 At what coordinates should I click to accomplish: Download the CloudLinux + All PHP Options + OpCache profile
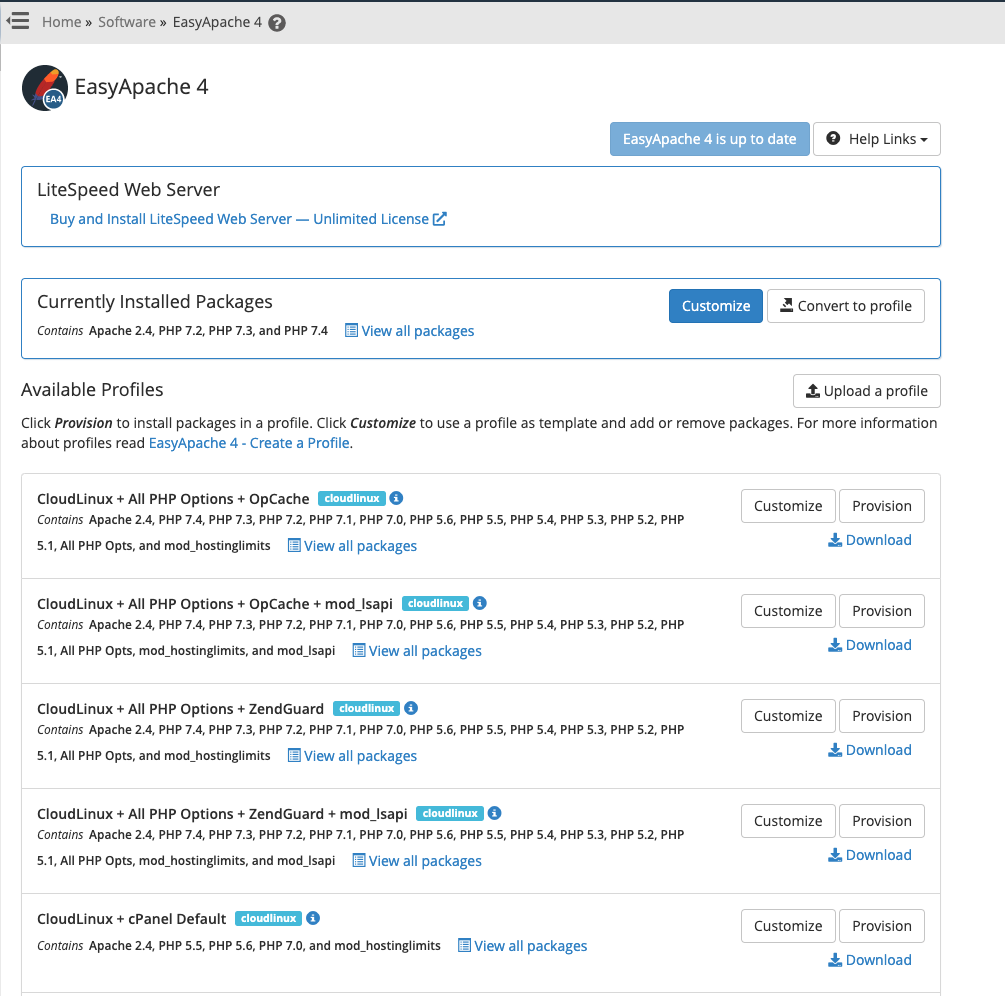(x=870, y=540)
